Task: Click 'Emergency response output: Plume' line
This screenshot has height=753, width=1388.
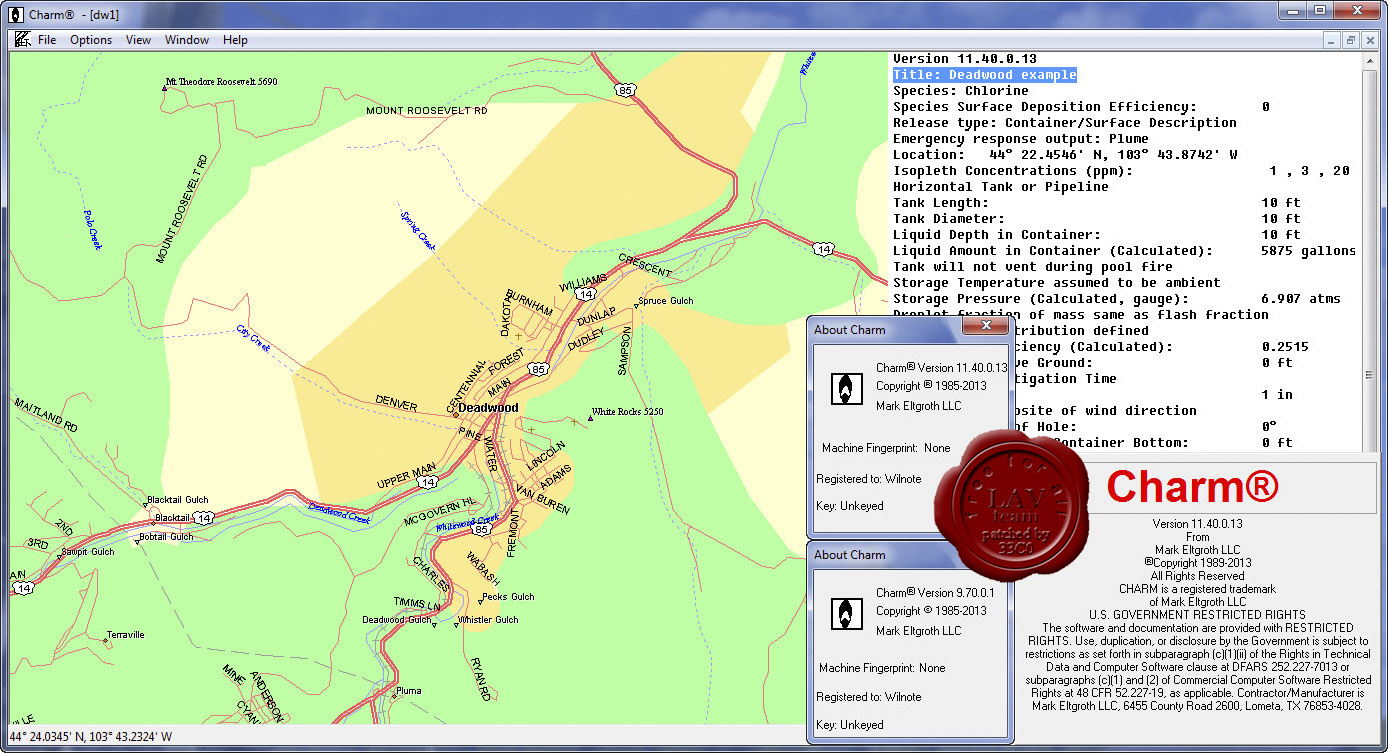Action: (x=1021, y=139)
